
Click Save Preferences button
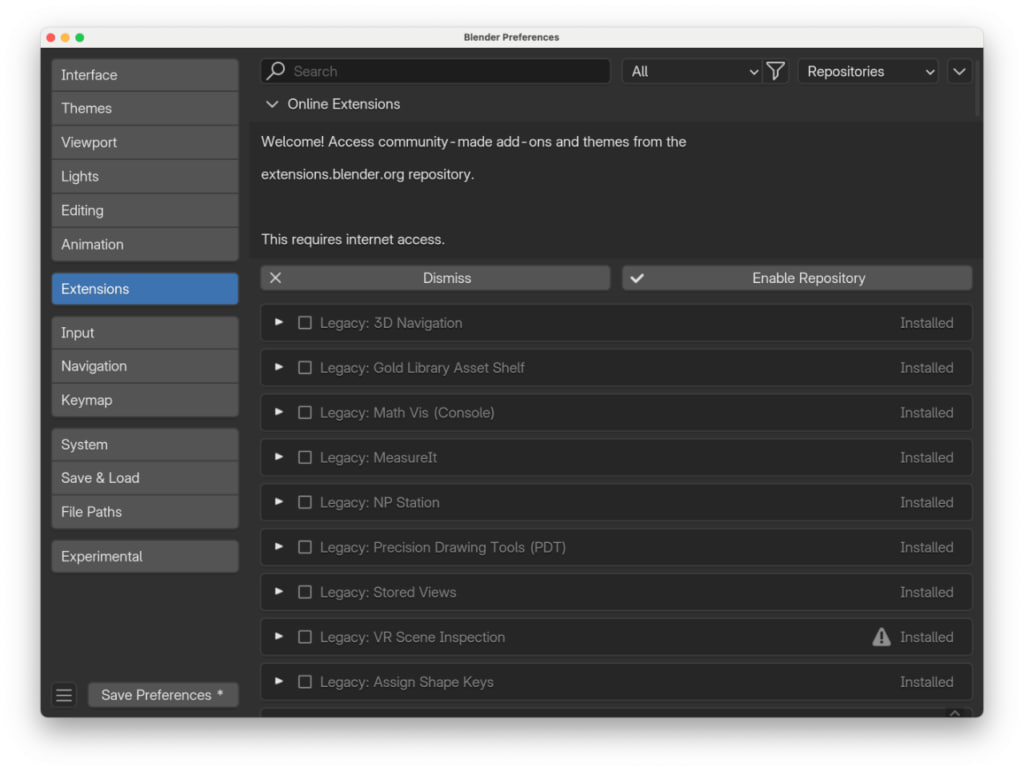pyautogui.click(x=163, y=695)
